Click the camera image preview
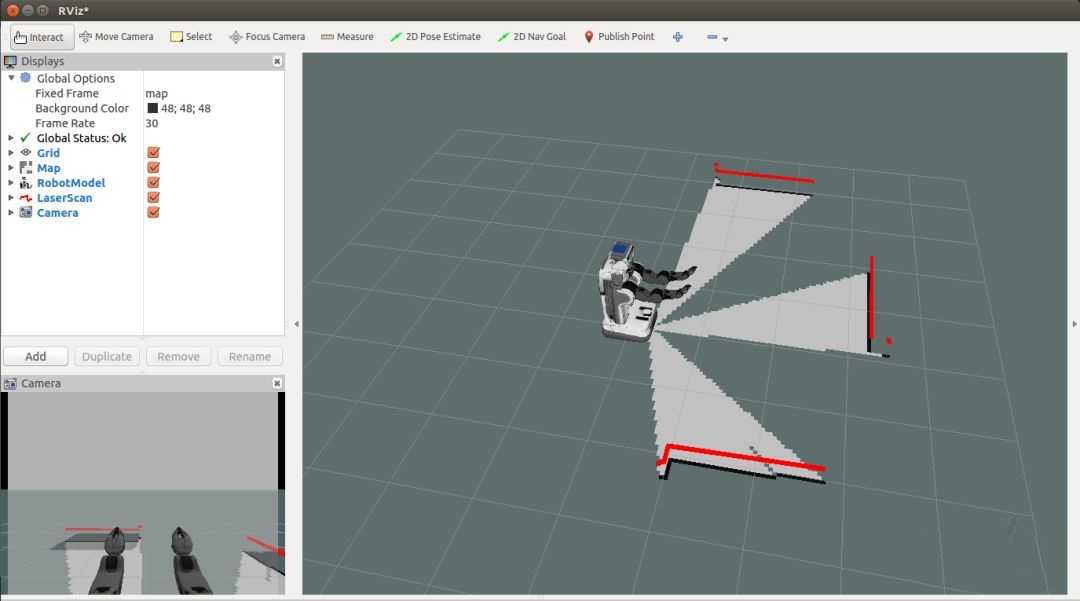 [143, 493]
